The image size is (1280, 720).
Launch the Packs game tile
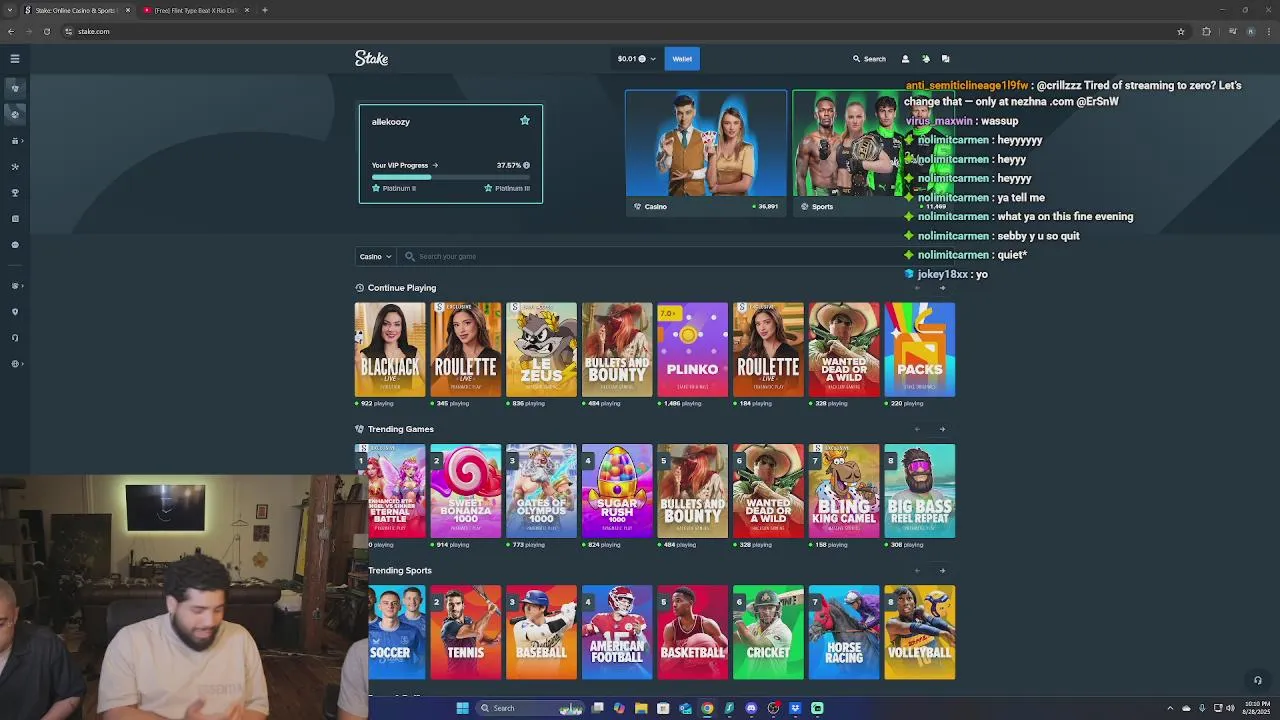tap(919, 350)
